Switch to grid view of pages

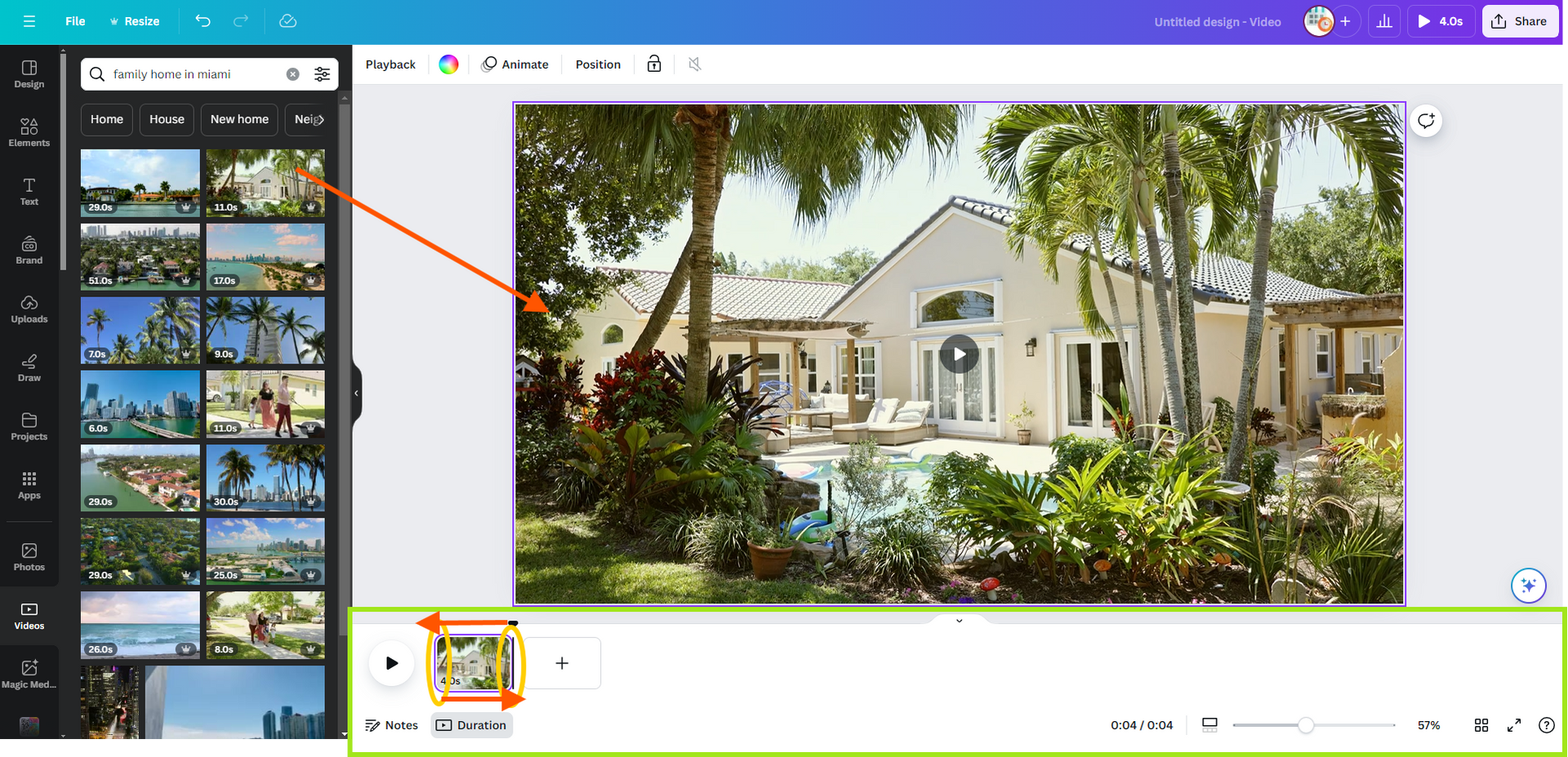(1481, 725)
